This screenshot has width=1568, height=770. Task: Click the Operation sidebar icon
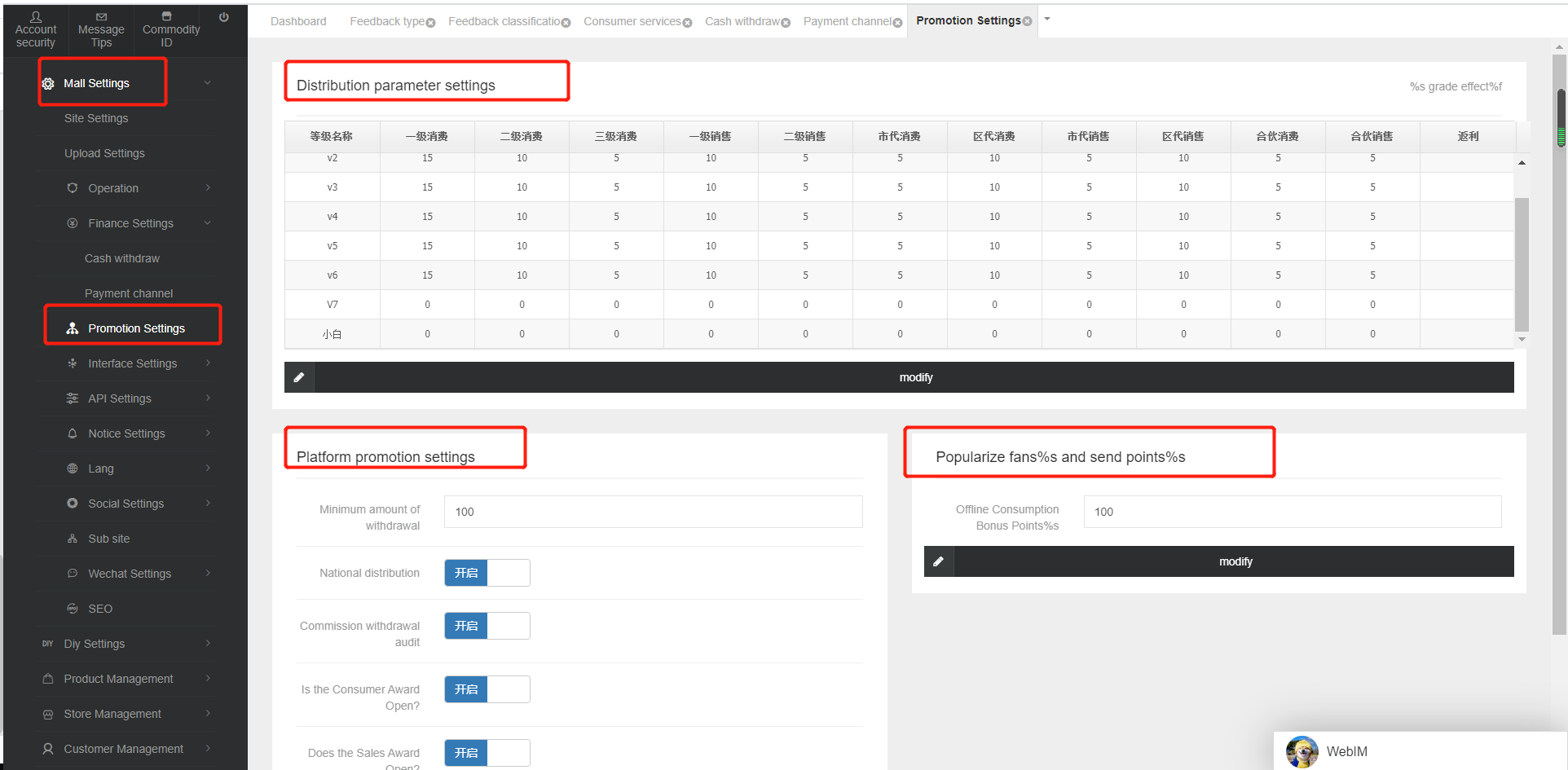click(x=73, y=188)
